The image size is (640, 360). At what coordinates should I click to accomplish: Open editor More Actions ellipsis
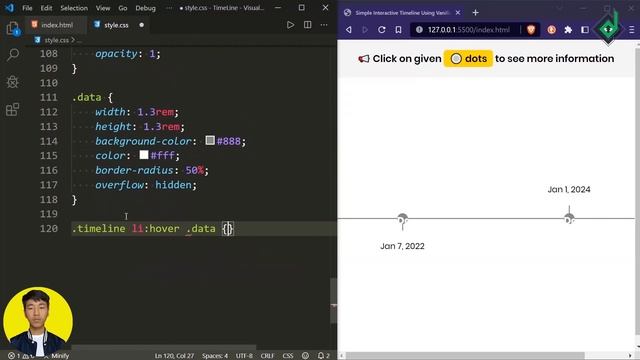click(324, 25)
